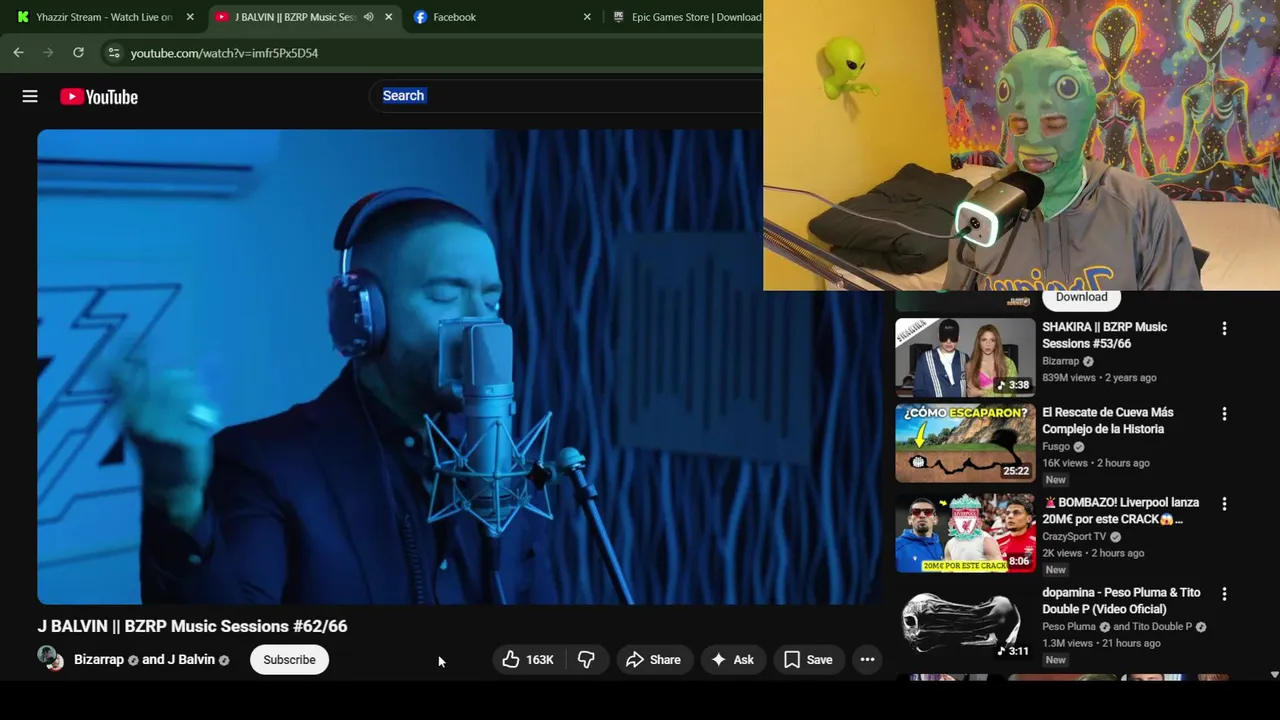Open title 'BOMBAZO! Liverpool lanza 20M€'

click(x=1120, y=510)
